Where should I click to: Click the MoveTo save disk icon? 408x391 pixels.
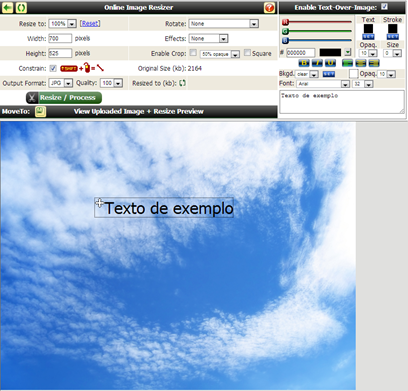pos(40,111)
